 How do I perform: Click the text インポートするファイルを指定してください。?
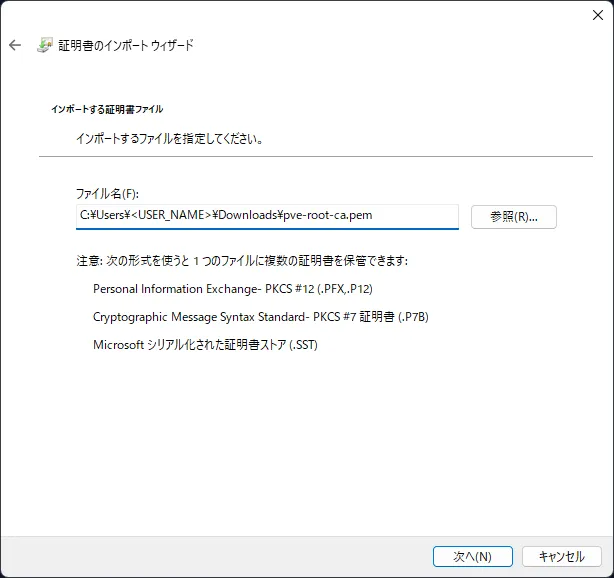pyautogui.click(x=170, y=139)
